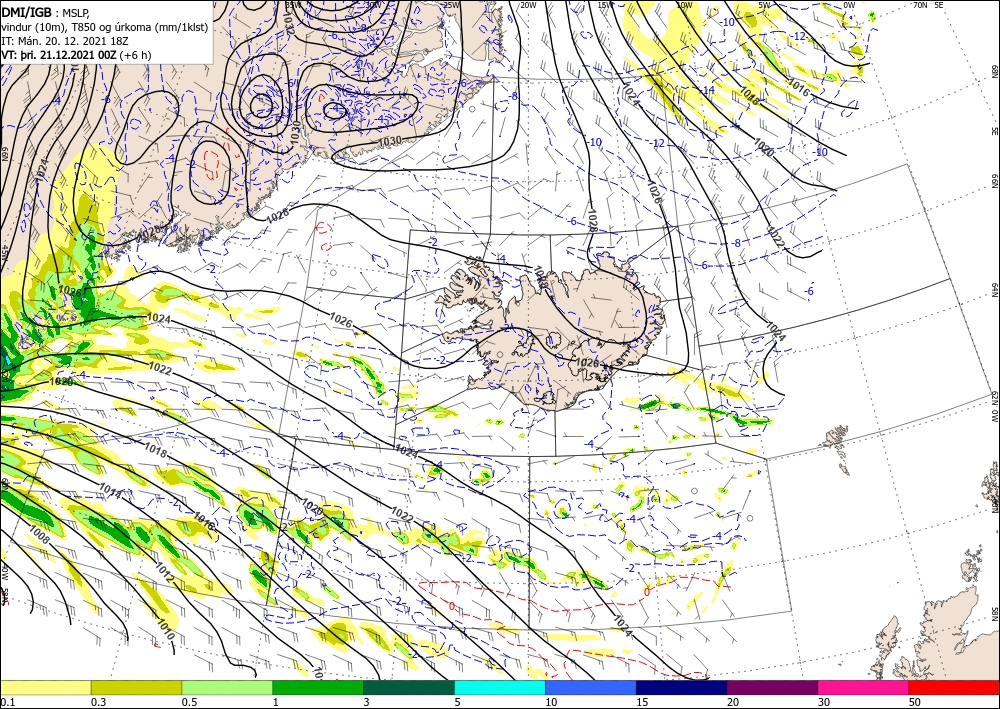This screenshot has width=1000, height=709.
Task: Click the yellow 0.1–0.3 legend color segment
Action: (45, 687)
